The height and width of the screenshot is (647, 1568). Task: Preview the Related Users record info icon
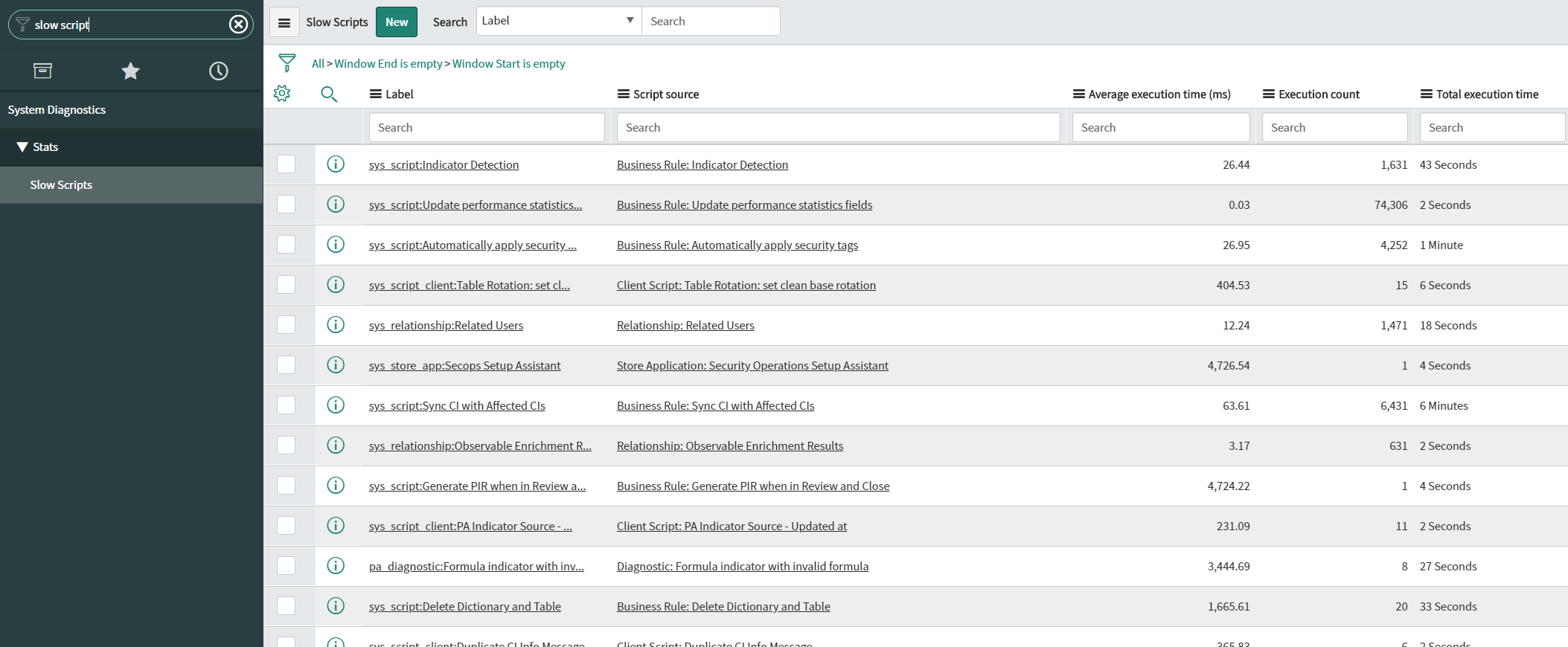pyautogui.click(x=336, y=324)
